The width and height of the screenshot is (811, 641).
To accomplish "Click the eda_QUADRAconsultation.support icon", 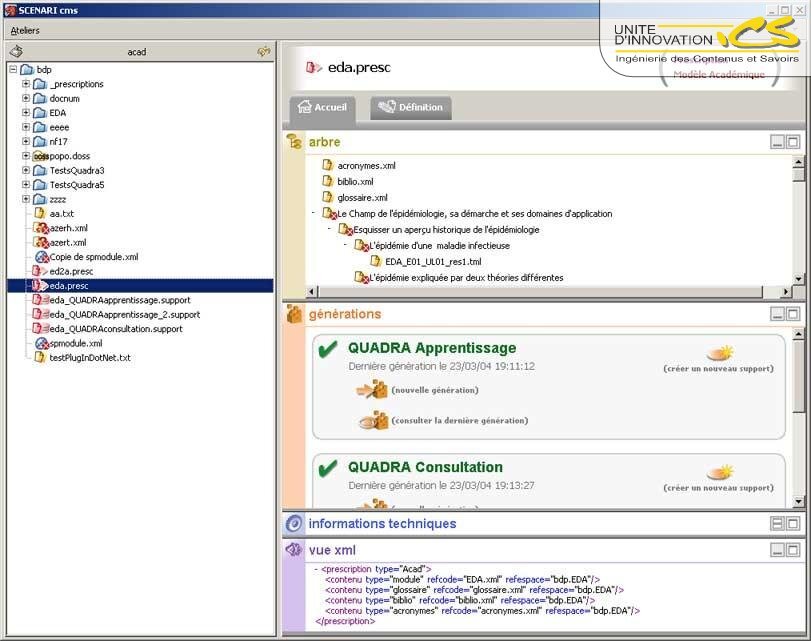I will tap(41, 329).
